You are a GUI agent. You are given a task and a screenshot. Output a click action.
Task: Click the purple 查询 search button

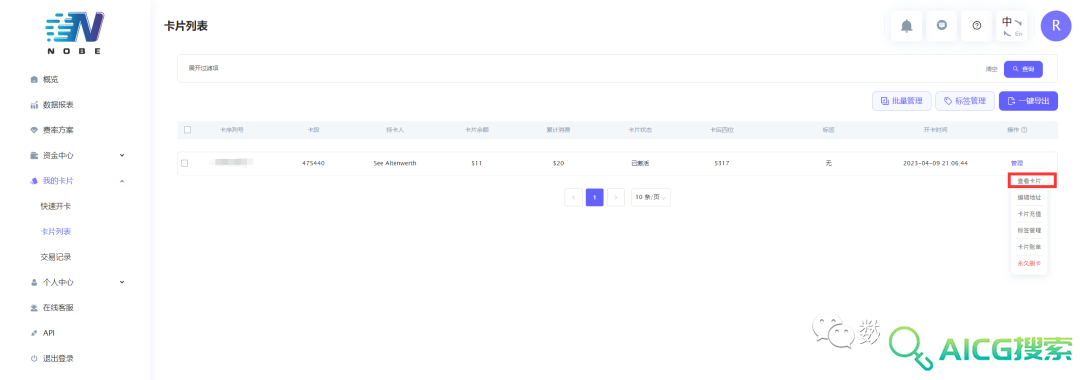(x=1023, y=70)
